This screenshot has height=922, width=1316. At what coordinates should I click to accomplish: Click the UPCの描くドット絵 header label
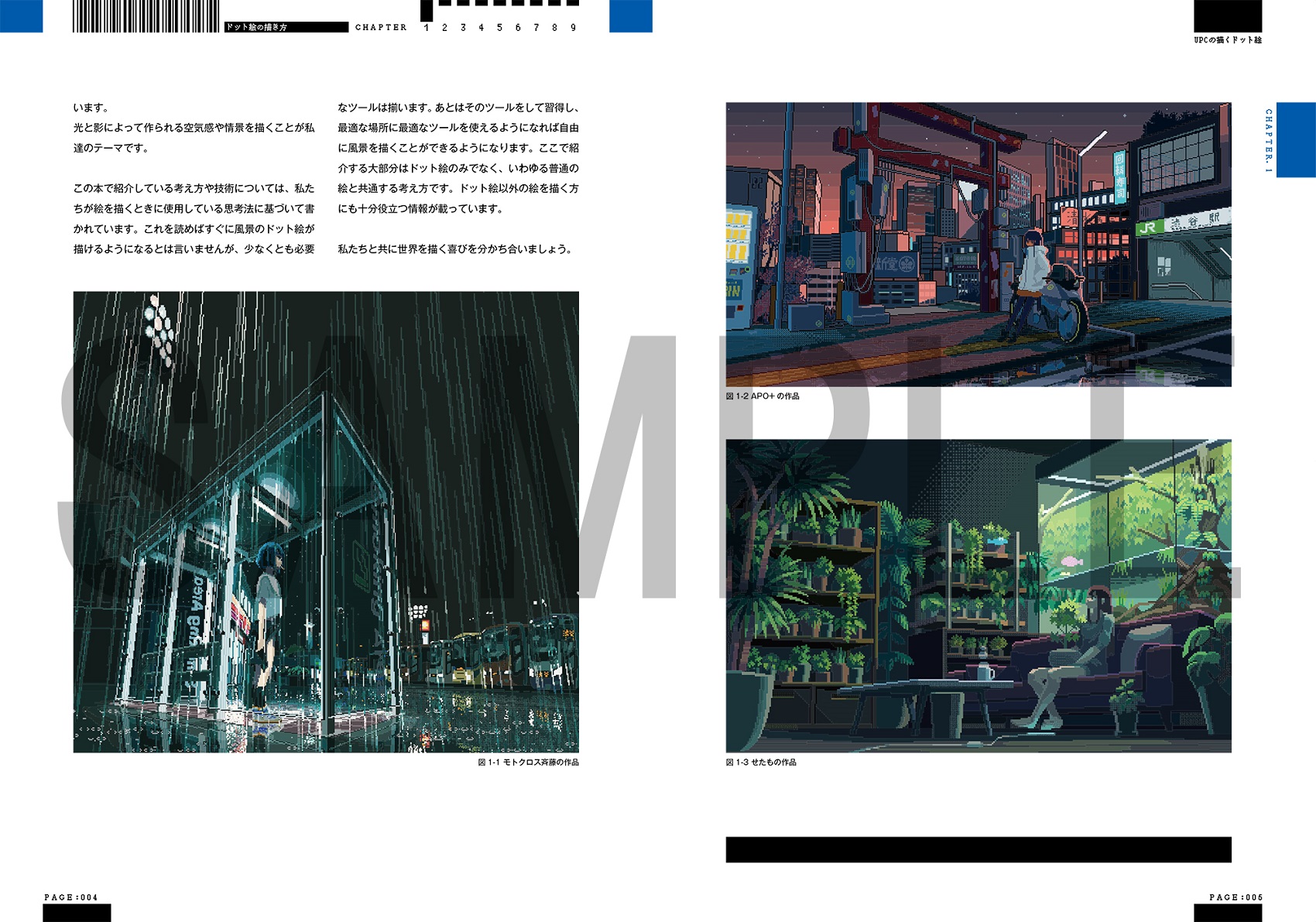(x=1227, y=40)
